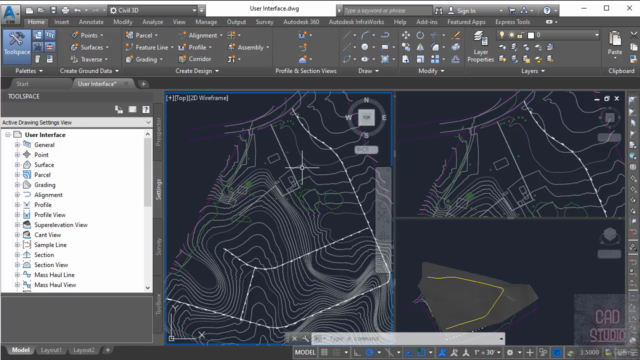
Task: Click the Plot printer icon
Action: (x=65, y=10)
